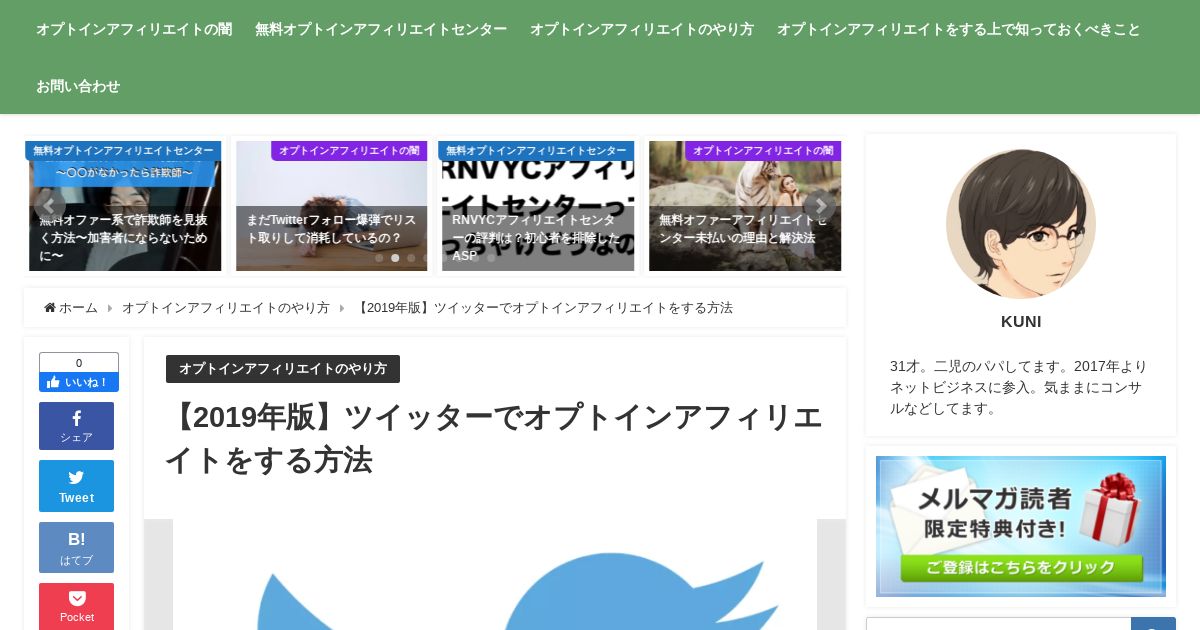
Task: Share article via Tweet button
Action: click(76, 486)
